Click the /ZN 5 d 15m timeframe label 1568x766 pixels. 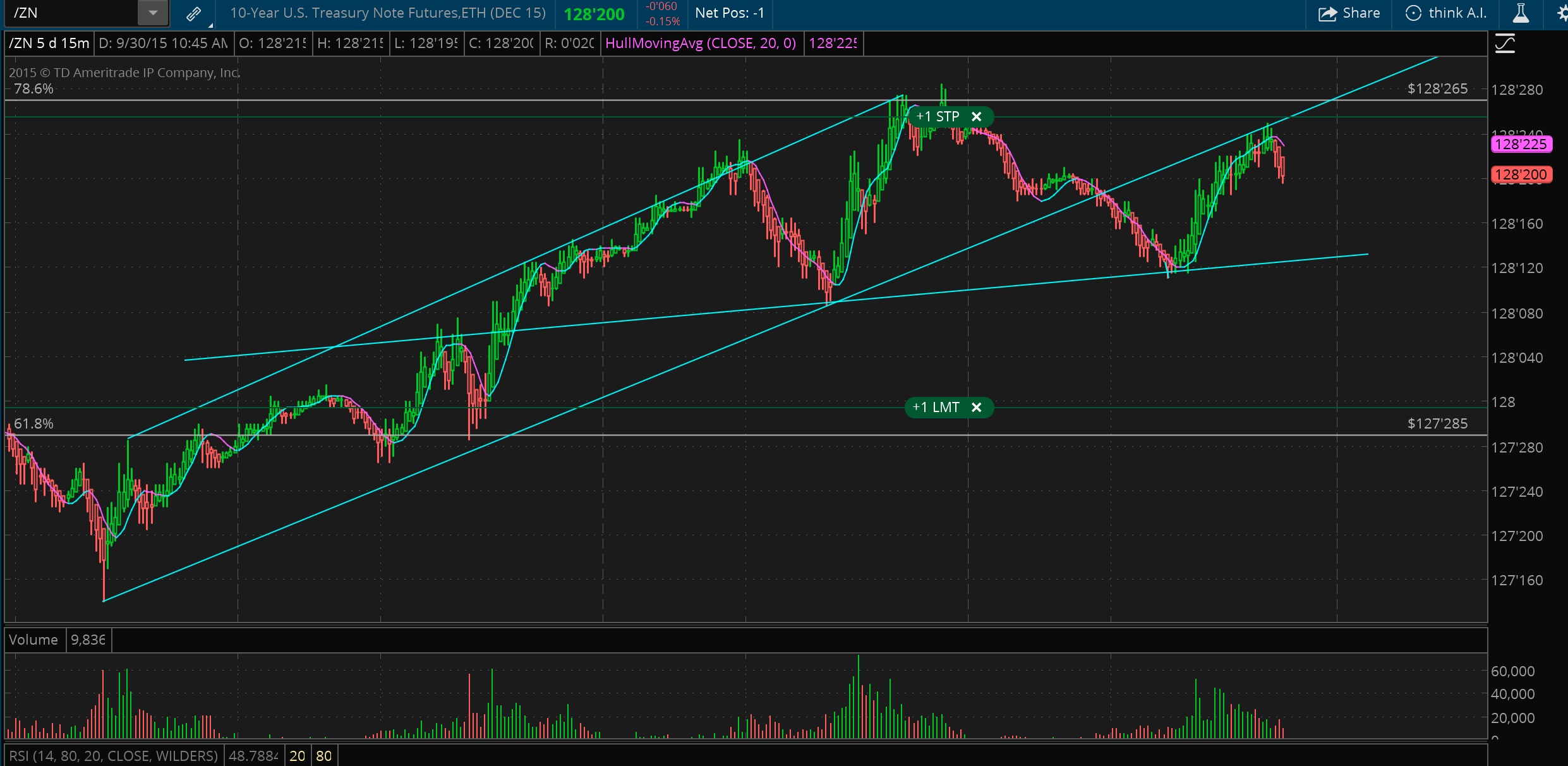click(49, 43)
